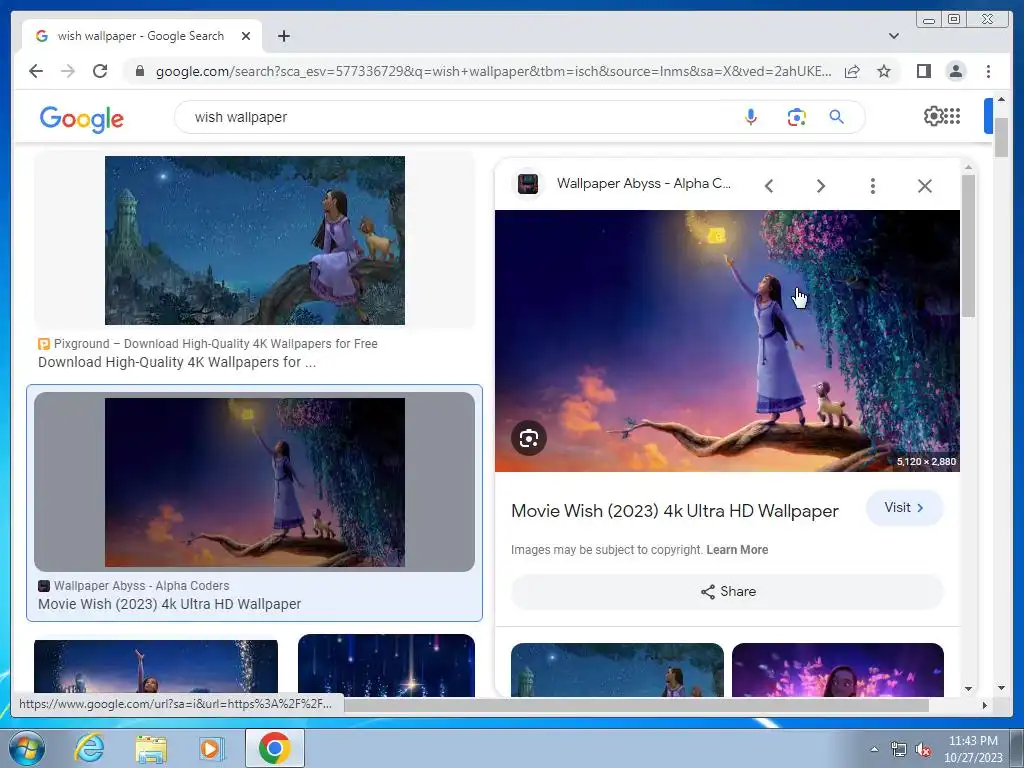Search inside image with Lens button

529,438
